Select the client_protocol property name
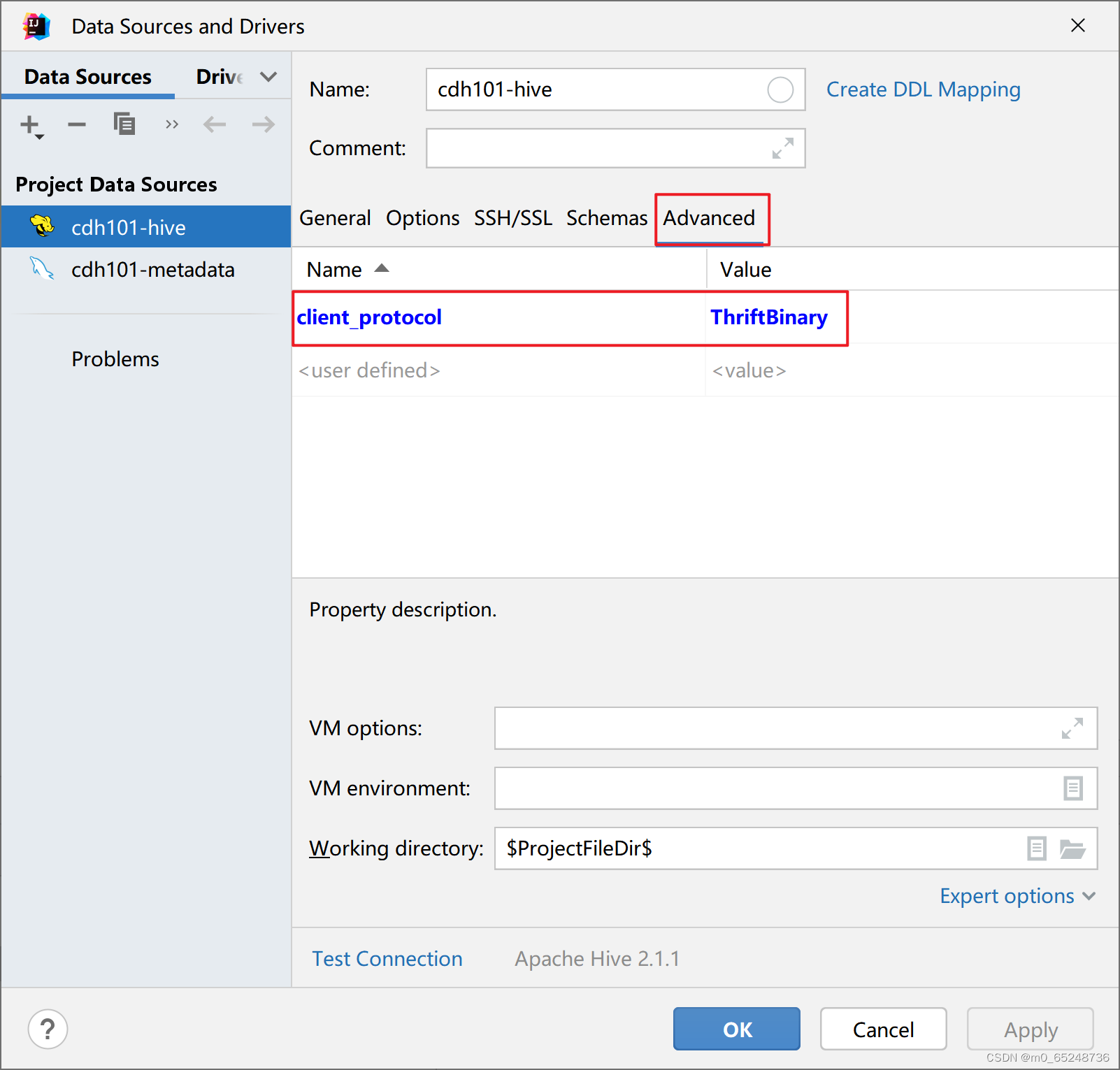 [x=369, y=317]
